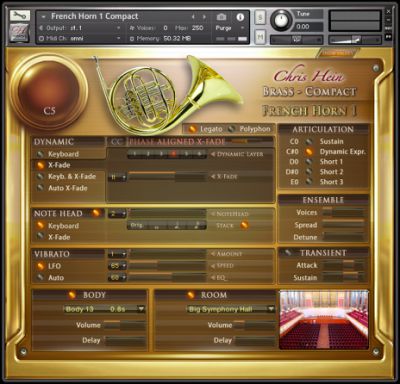Select Keyb. & X-Fade dynamic mode

coord(40,176)
